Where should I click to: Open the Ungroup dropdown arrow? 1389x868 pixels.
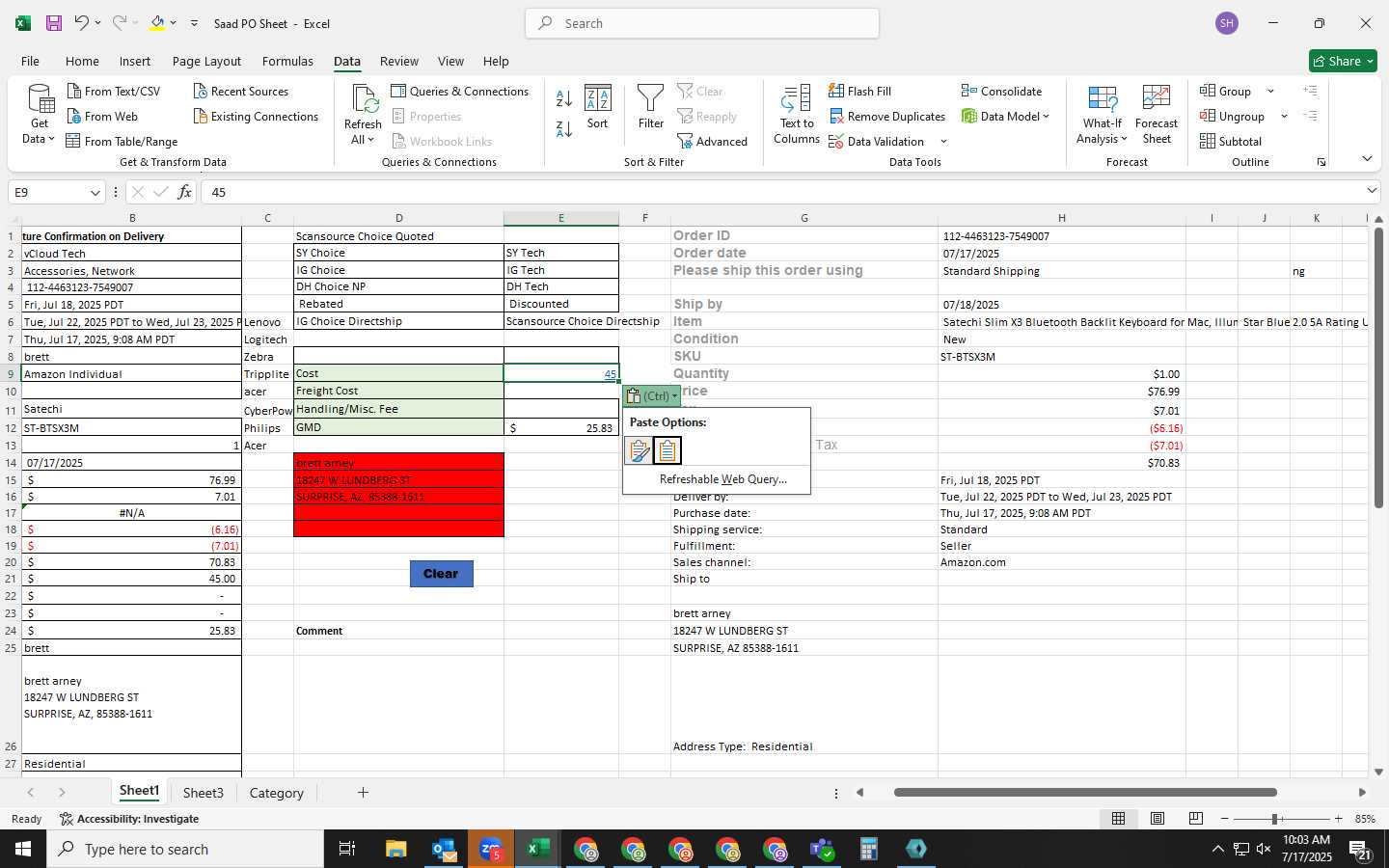pyautogui.click(x=1284, y=117)
